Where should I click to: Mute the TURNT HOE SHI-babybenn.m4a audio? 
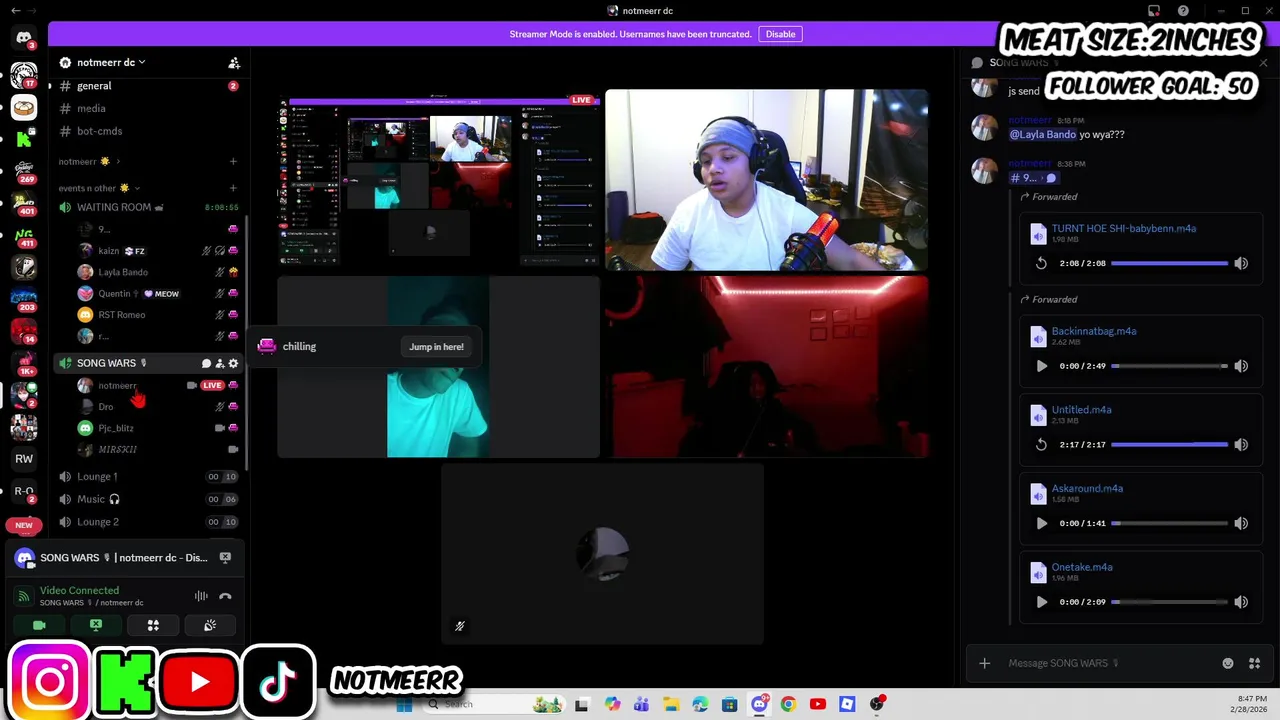1241,263
